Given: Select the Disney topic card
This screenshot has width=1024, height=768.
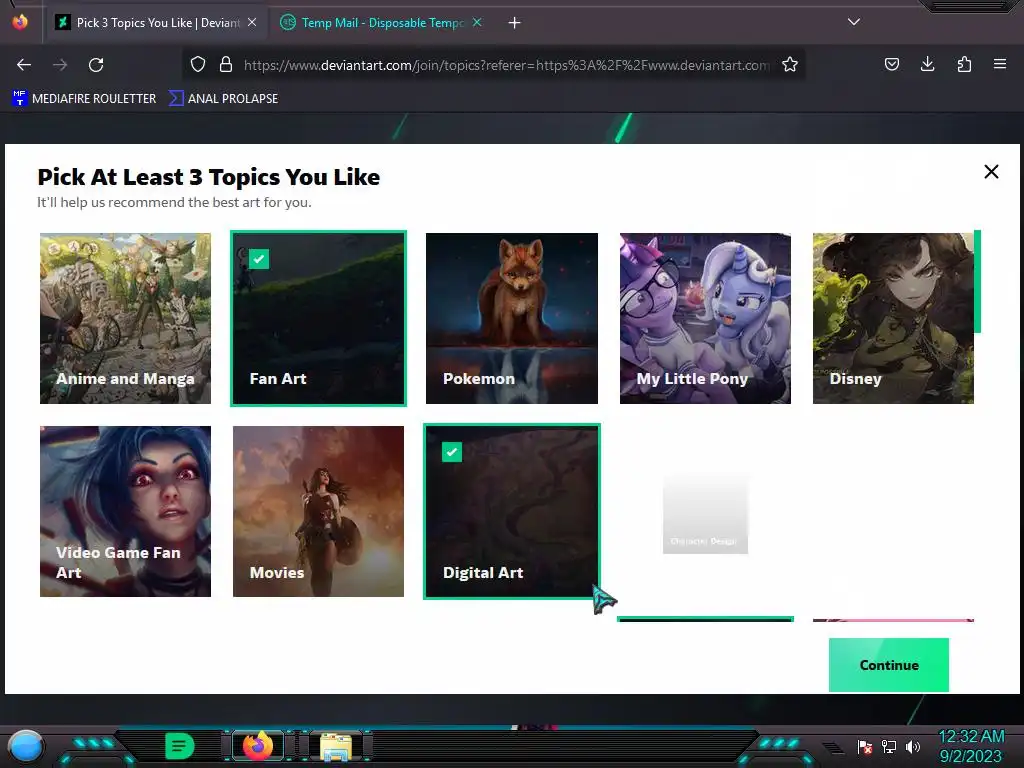Looking at the screenshot, I should click(x=893, y=318).
